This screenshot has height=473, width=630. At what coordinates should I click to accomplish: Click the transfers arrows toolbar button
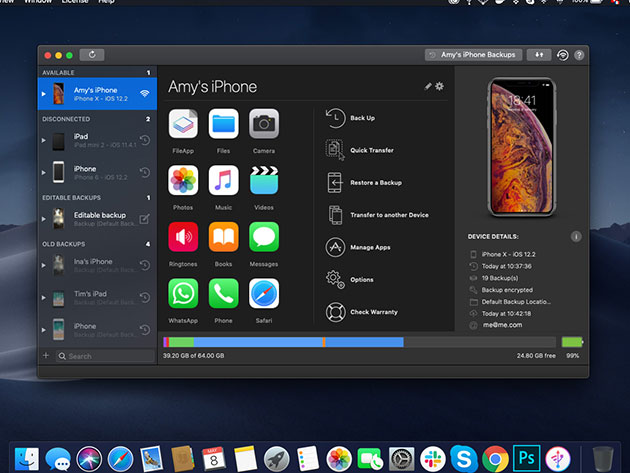coord(539,55)
